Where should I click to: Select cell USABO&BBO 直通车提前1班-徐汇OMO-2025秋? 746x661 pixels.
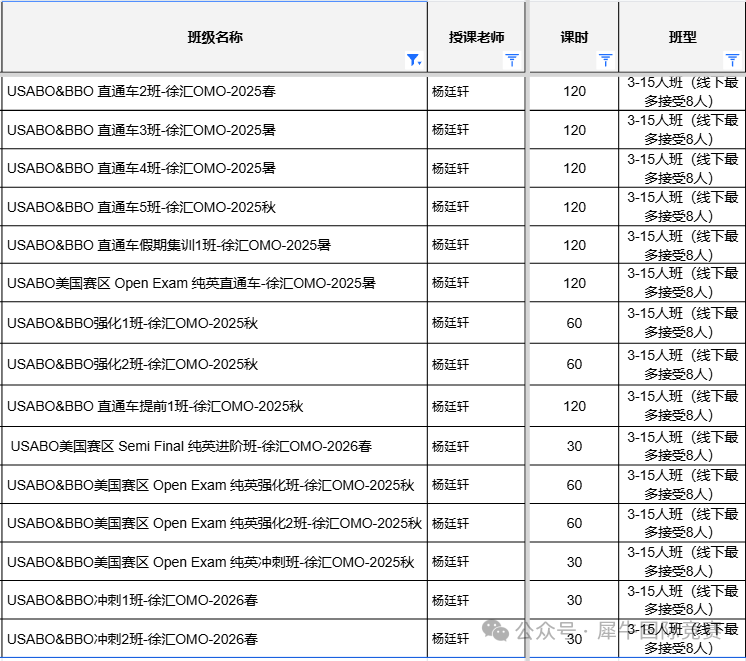click(x=215, y=406)
